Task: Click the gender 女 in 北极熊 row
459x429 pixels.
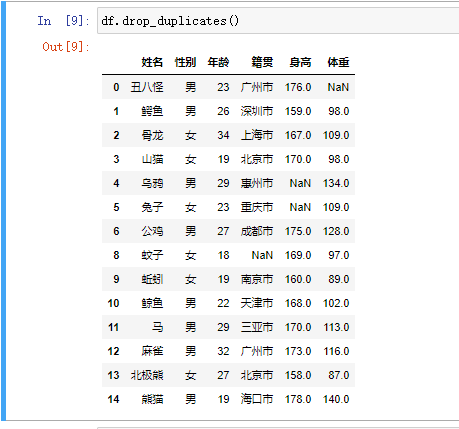Action: pyautogui.click(x=191, y=375)
